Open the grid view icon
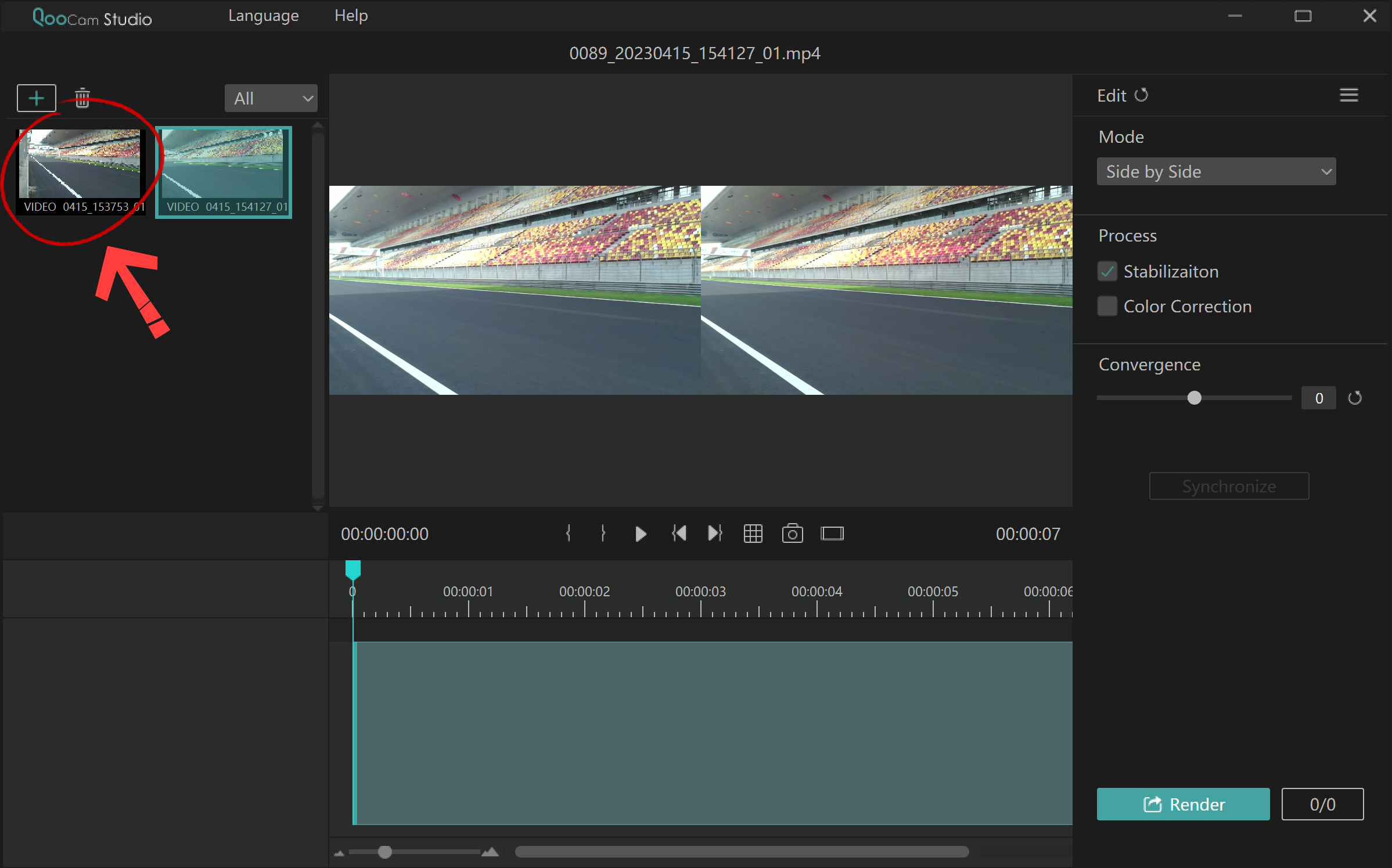 pos(753,534)
